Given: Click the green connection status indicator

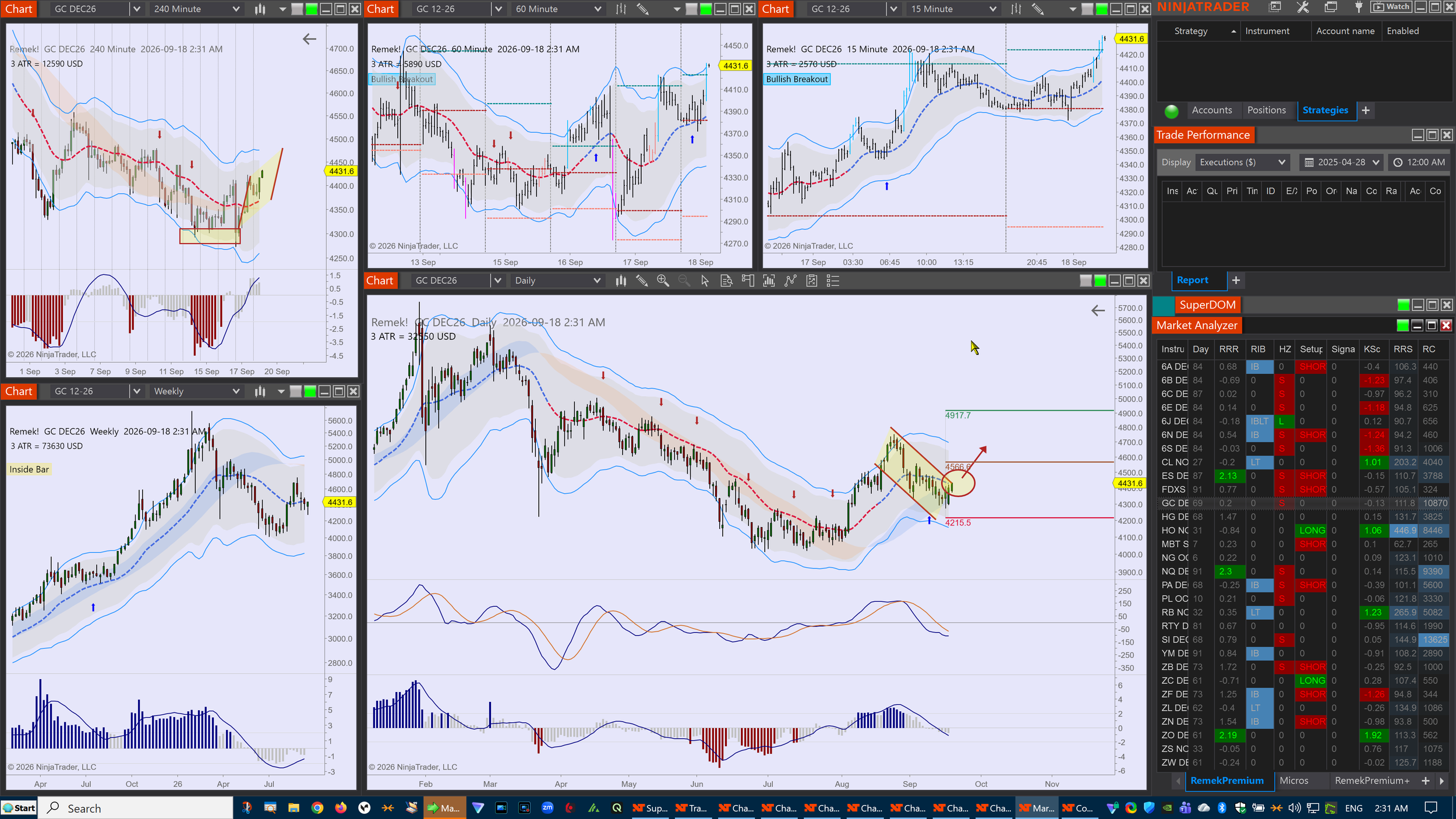Looking at the screenshot, I should point(1171,111).
